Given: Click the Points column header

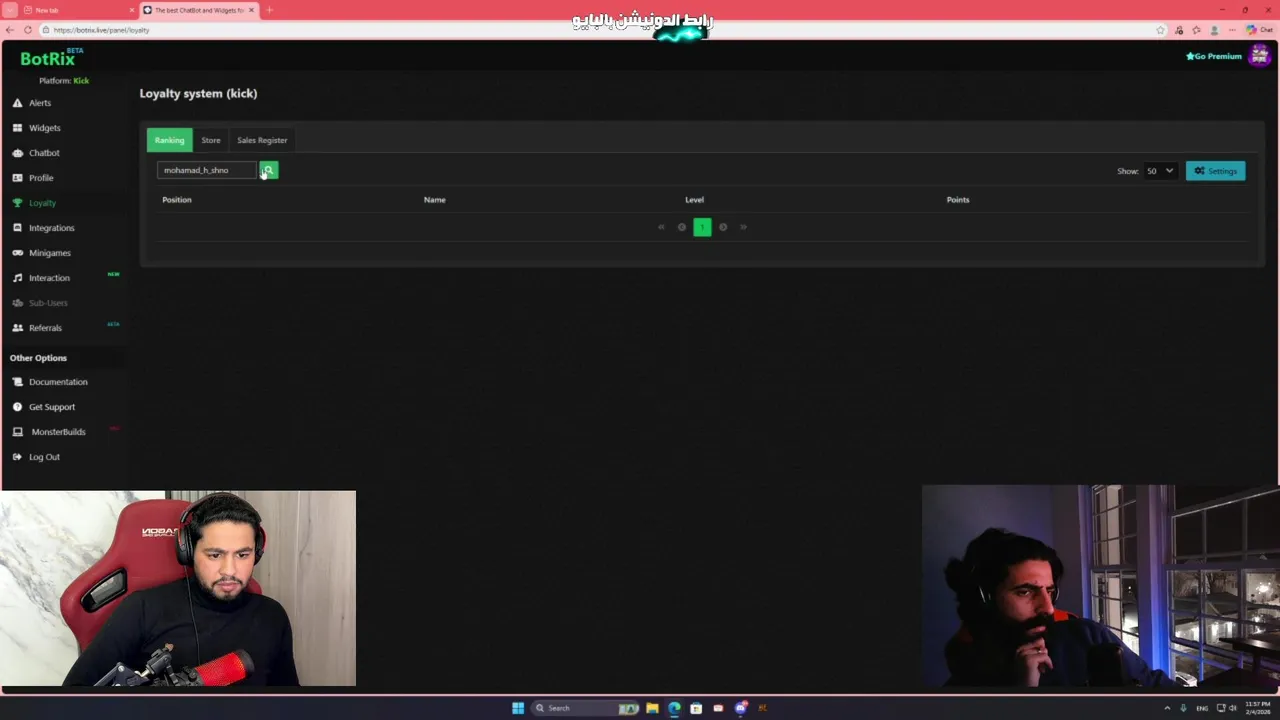Looking at the screenshot, I should point(958,200).
